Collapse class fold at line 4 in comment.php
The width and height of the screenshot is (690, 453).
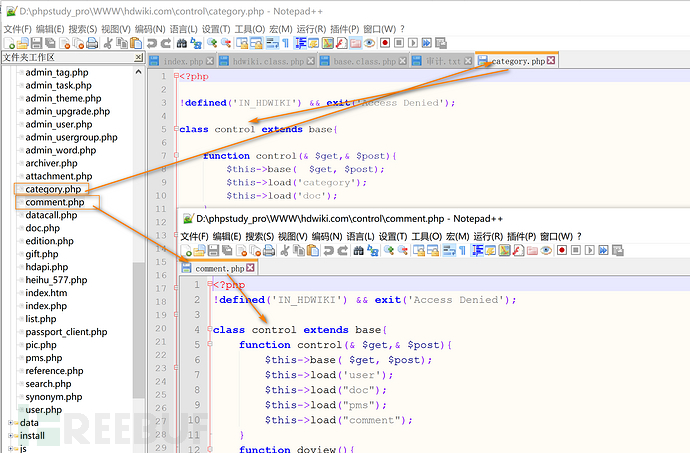(210, 330)
